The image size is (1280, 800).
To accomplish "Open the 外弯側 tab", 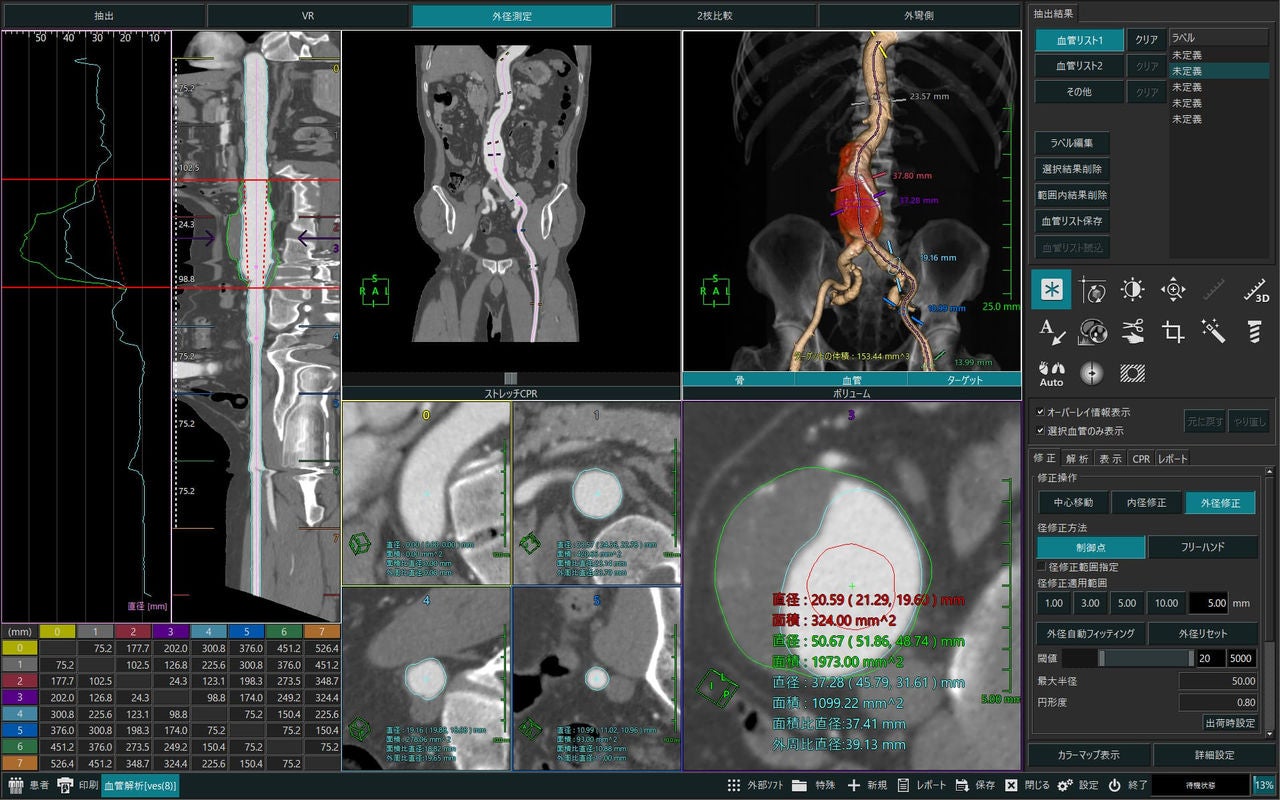I will coord(919,16).
